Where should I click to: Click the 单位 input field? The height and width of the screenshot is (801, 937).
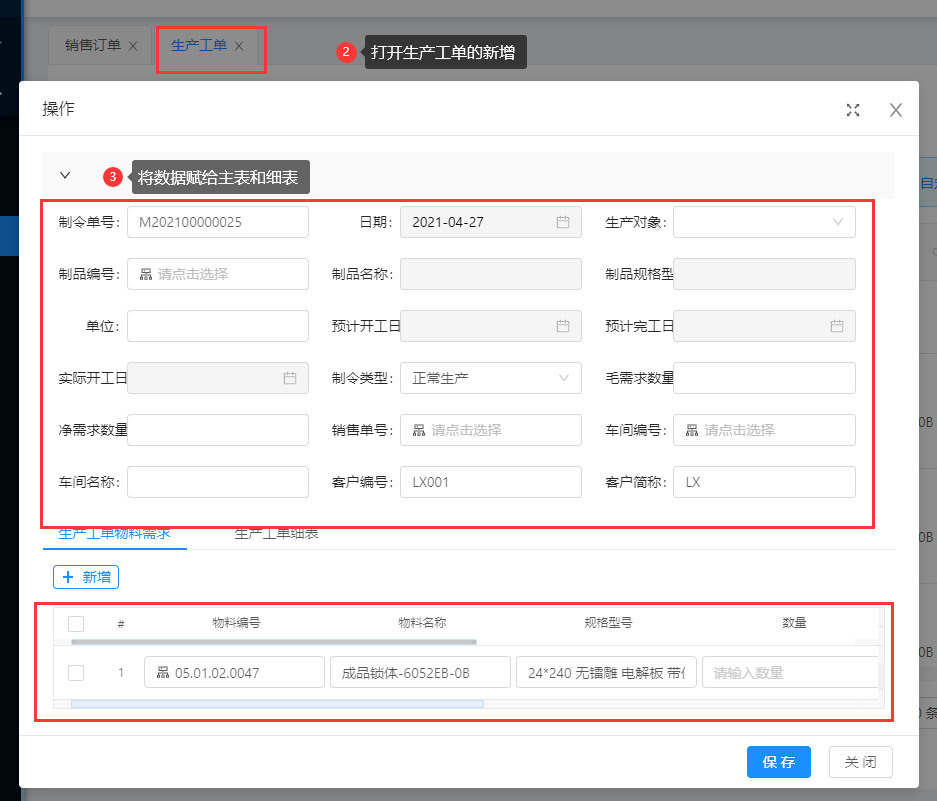click(218, 326)
